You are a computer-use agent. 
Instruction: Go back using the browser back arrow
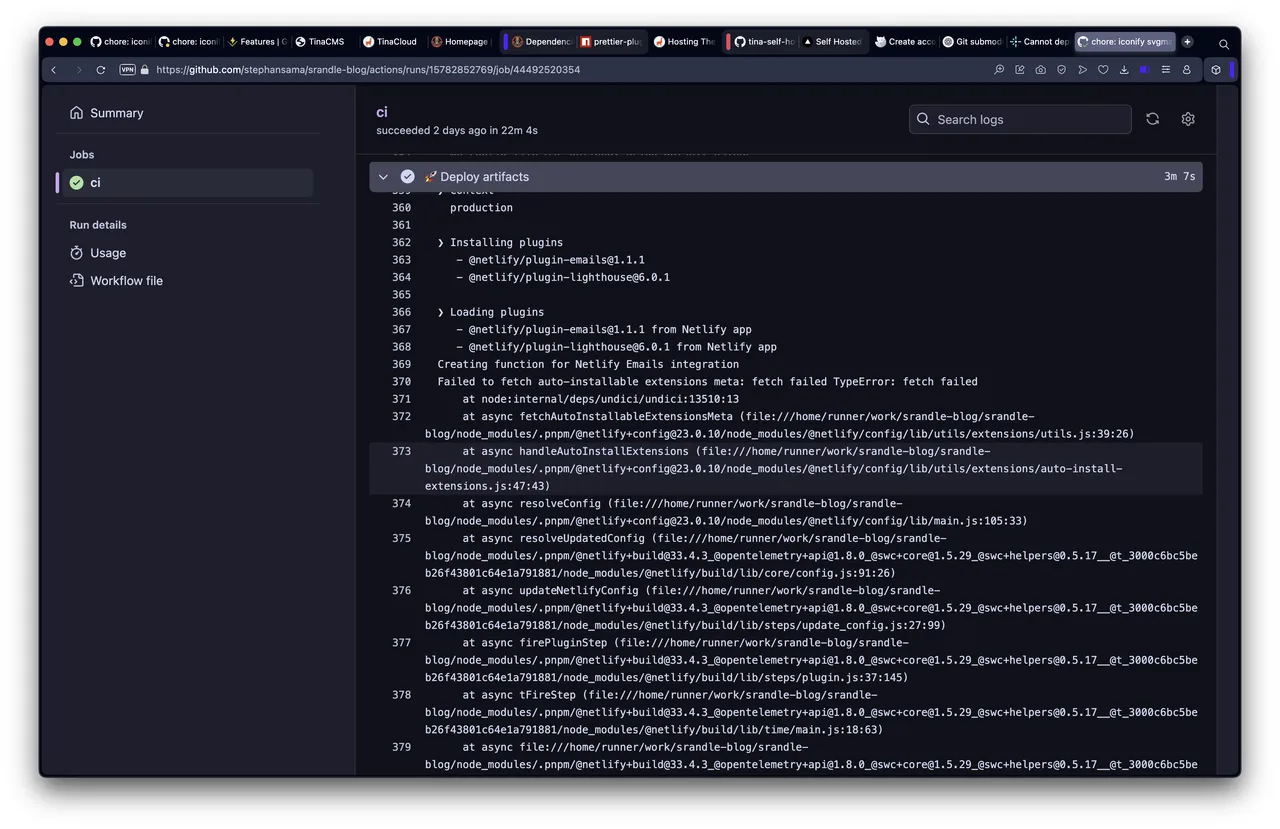[54, 70]
